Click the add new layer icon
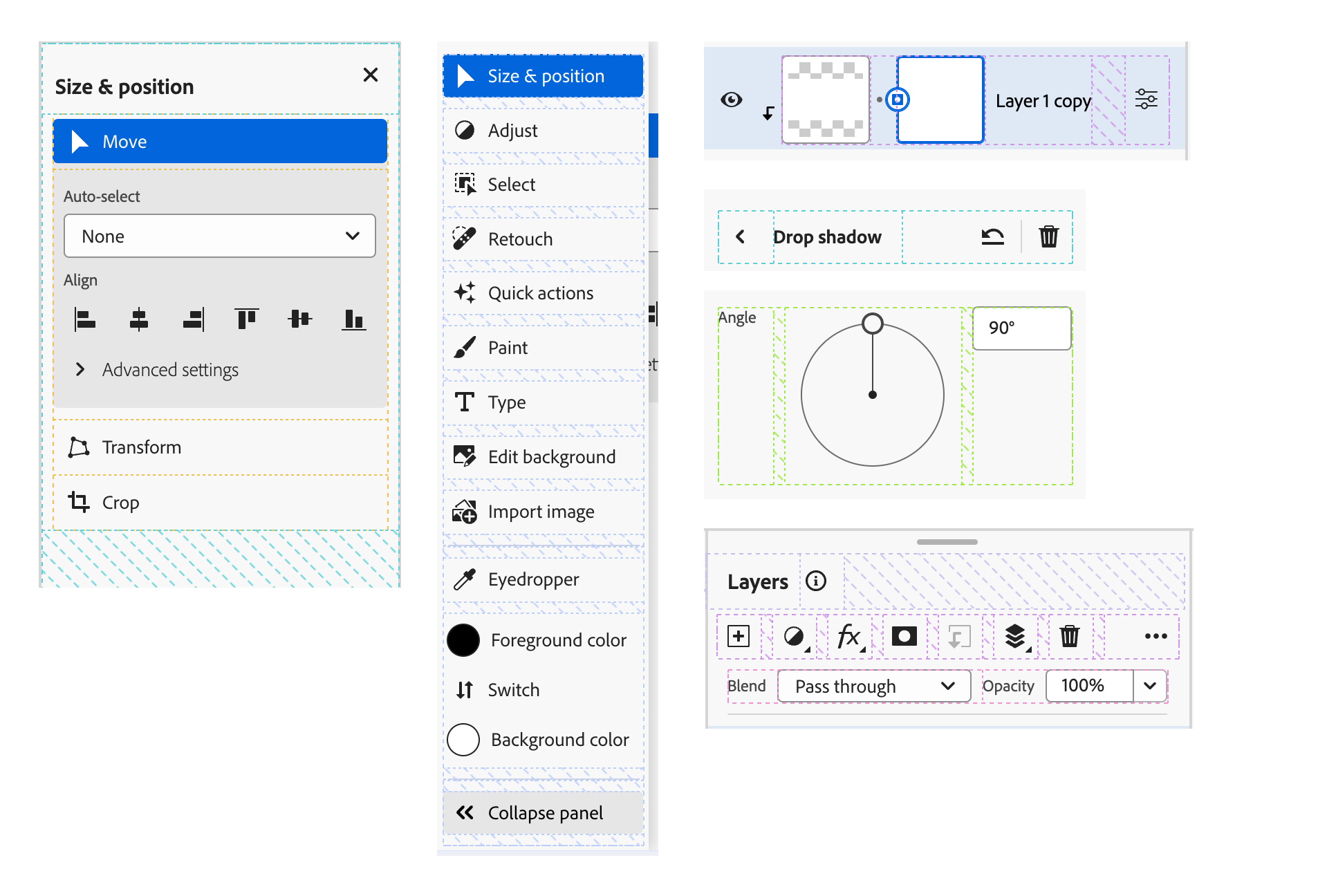Screen dimensions: 1318x896 [739, 636]
